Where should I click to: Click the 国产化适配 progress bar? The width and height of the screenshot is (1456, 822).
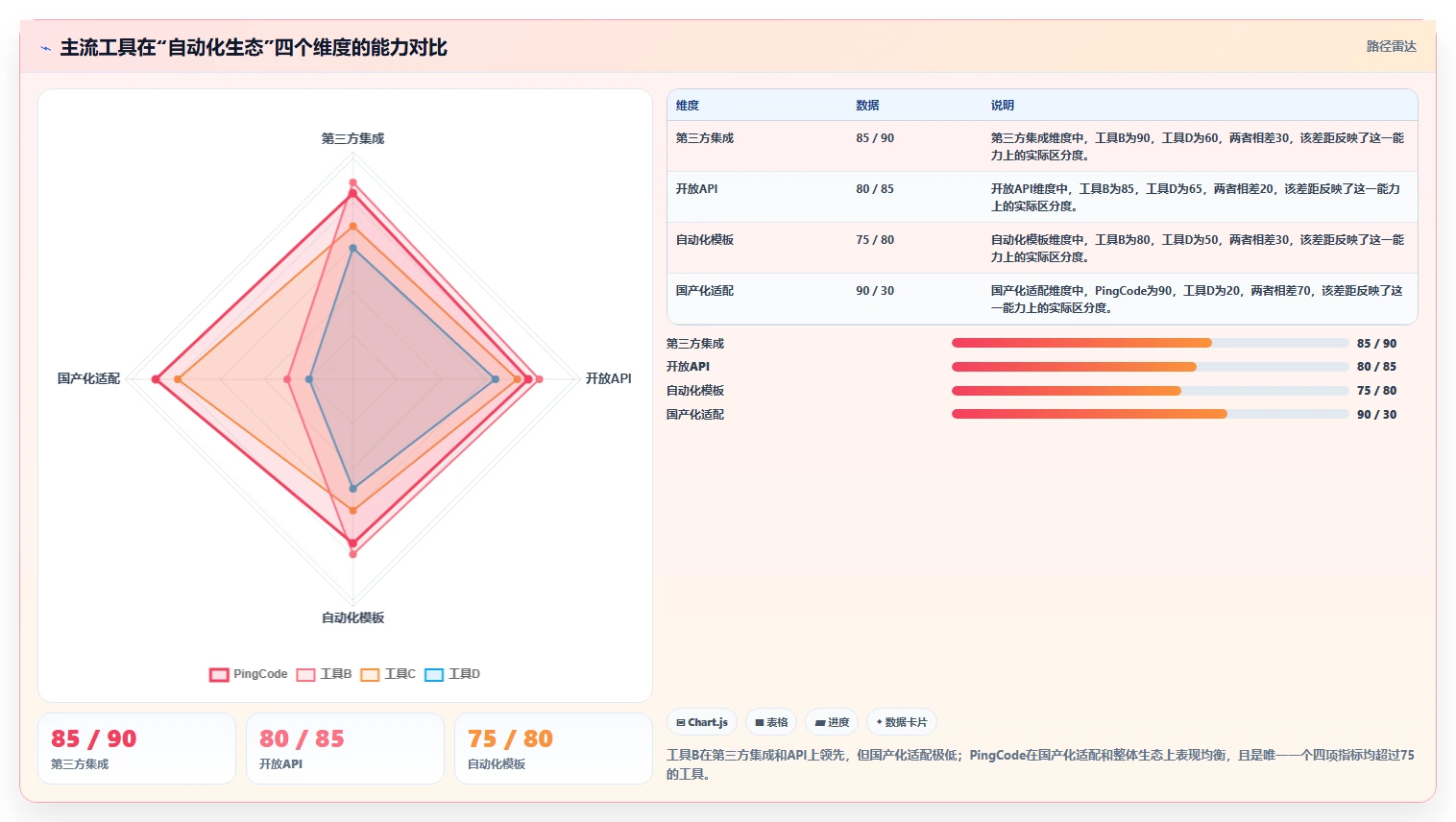coord(1150,414)
